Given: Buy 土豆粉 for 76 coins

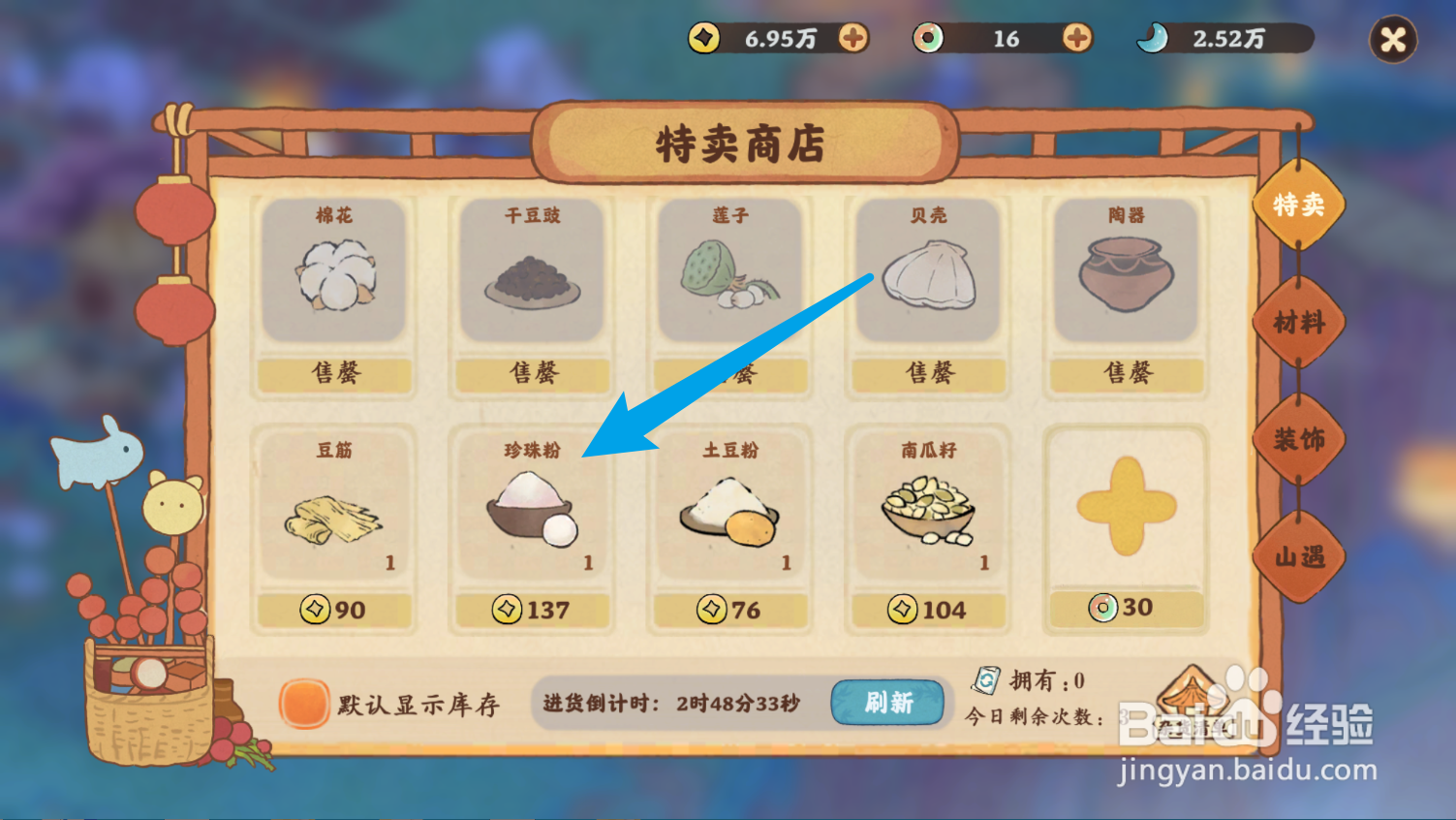Looking at the screenshot, I should click(x=729, y=610).
